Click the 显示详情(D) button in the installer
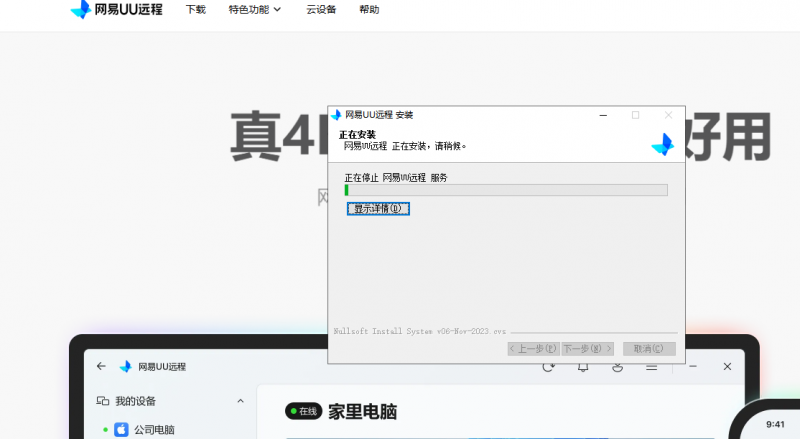Screen dimensions: 800x439 [378, 209]
